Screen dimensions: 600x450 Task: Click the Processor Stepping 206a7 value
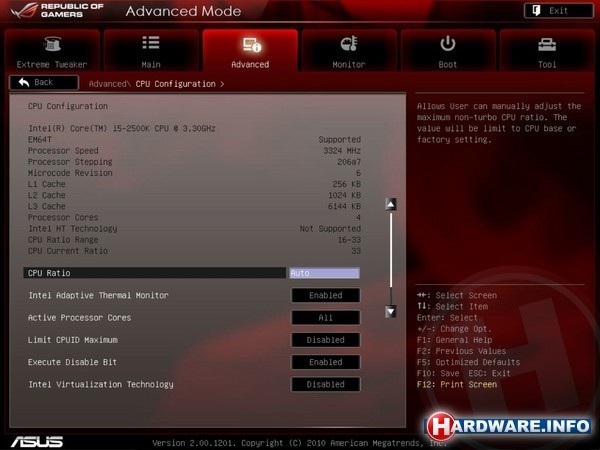[349, 162]
